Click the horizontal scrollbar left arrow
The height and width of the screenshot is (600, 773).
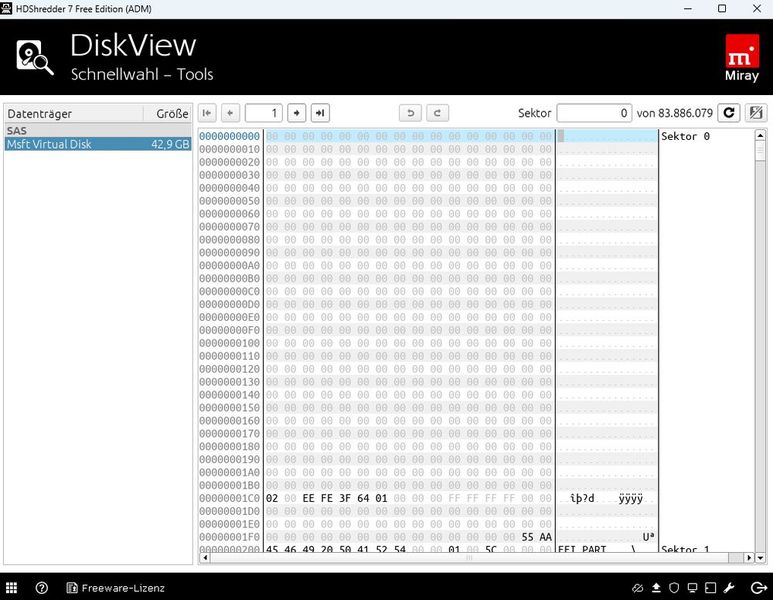pyautogui.click(x=205, y=558)
